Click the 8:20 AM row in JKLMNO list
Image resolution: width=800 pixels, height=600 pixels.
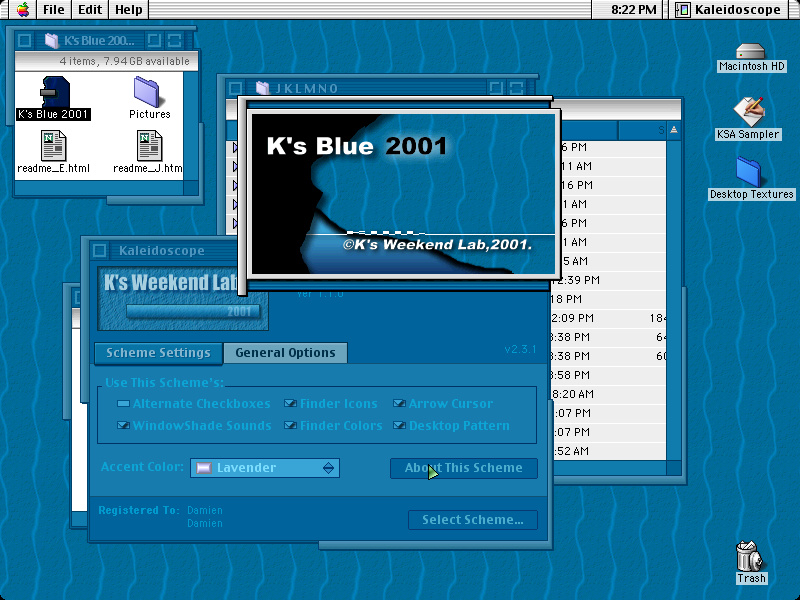(x=608, y=394)
